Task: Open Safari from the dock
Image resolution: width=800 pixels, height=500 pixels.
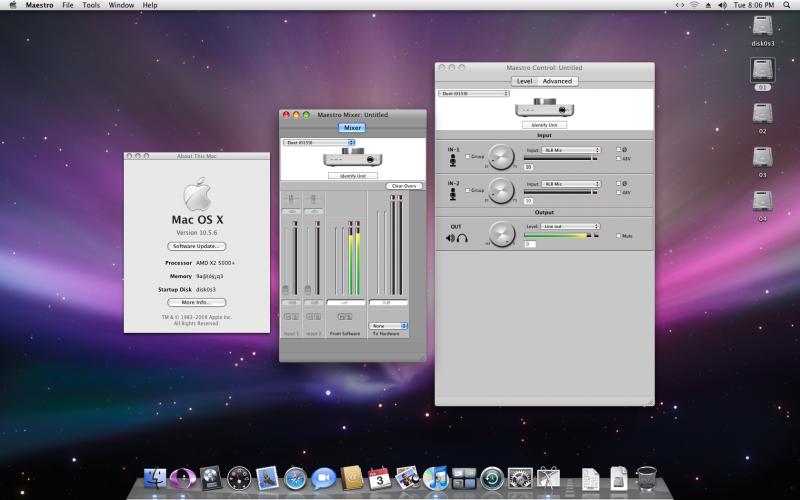Action: pyautogui.click(x=295, y=478)
